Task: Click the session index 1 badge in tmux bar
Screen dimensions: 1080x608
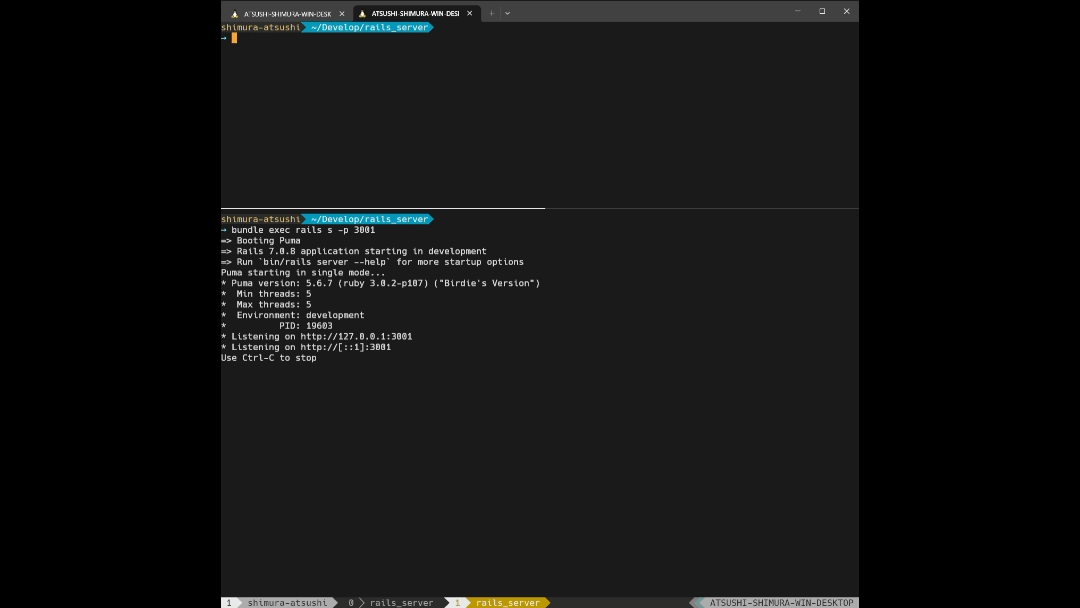Action: click(229, 602)
